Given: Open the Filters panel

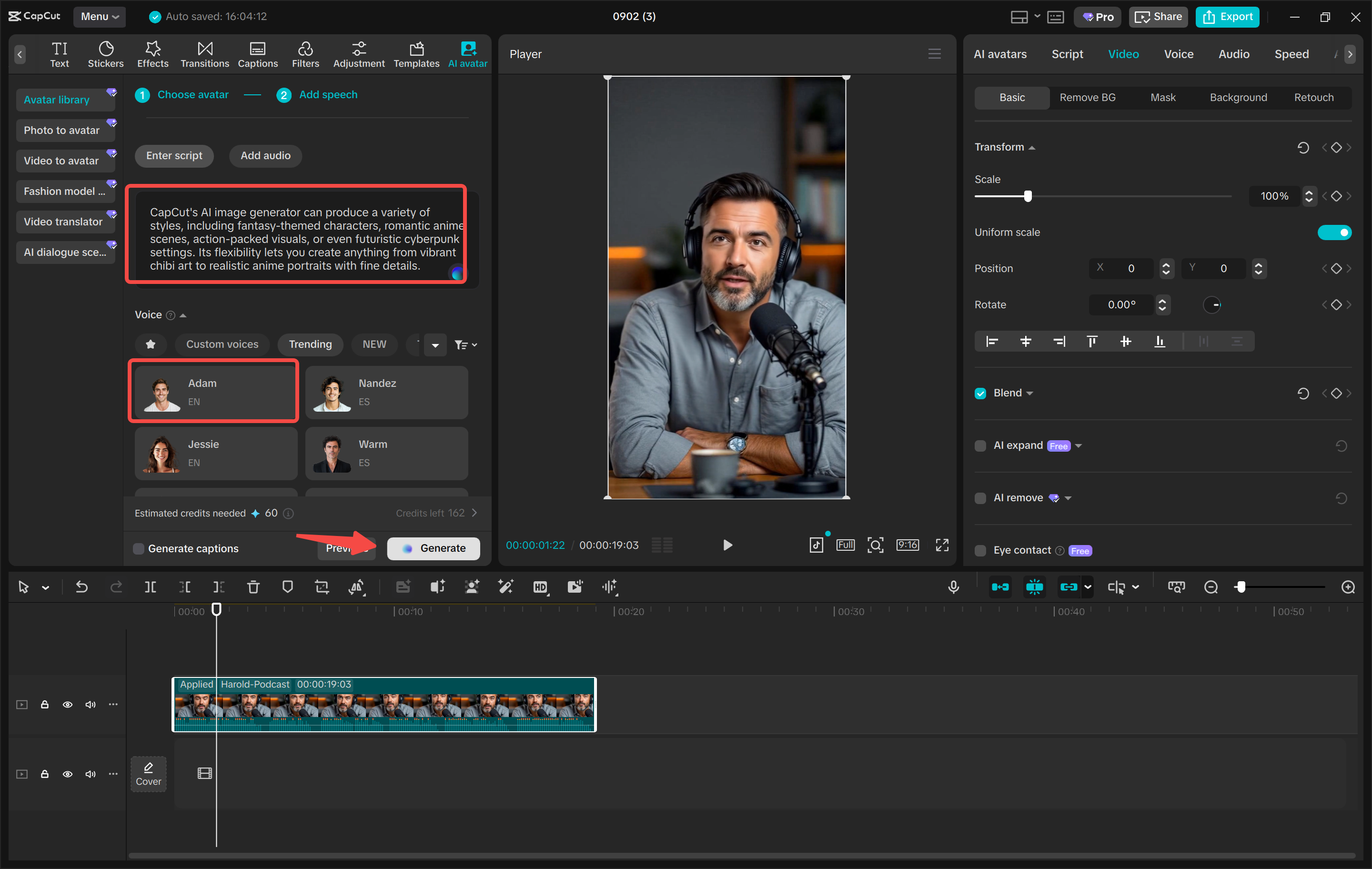Looking at the screenshot, I should click(x=305, y=54).
